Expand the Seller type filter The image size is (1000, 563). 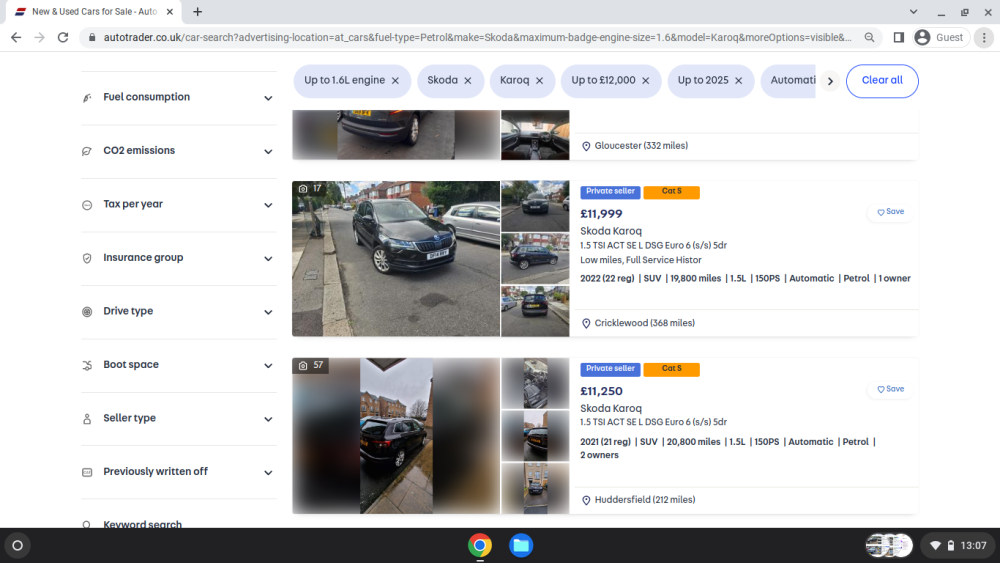pos(178,419)
